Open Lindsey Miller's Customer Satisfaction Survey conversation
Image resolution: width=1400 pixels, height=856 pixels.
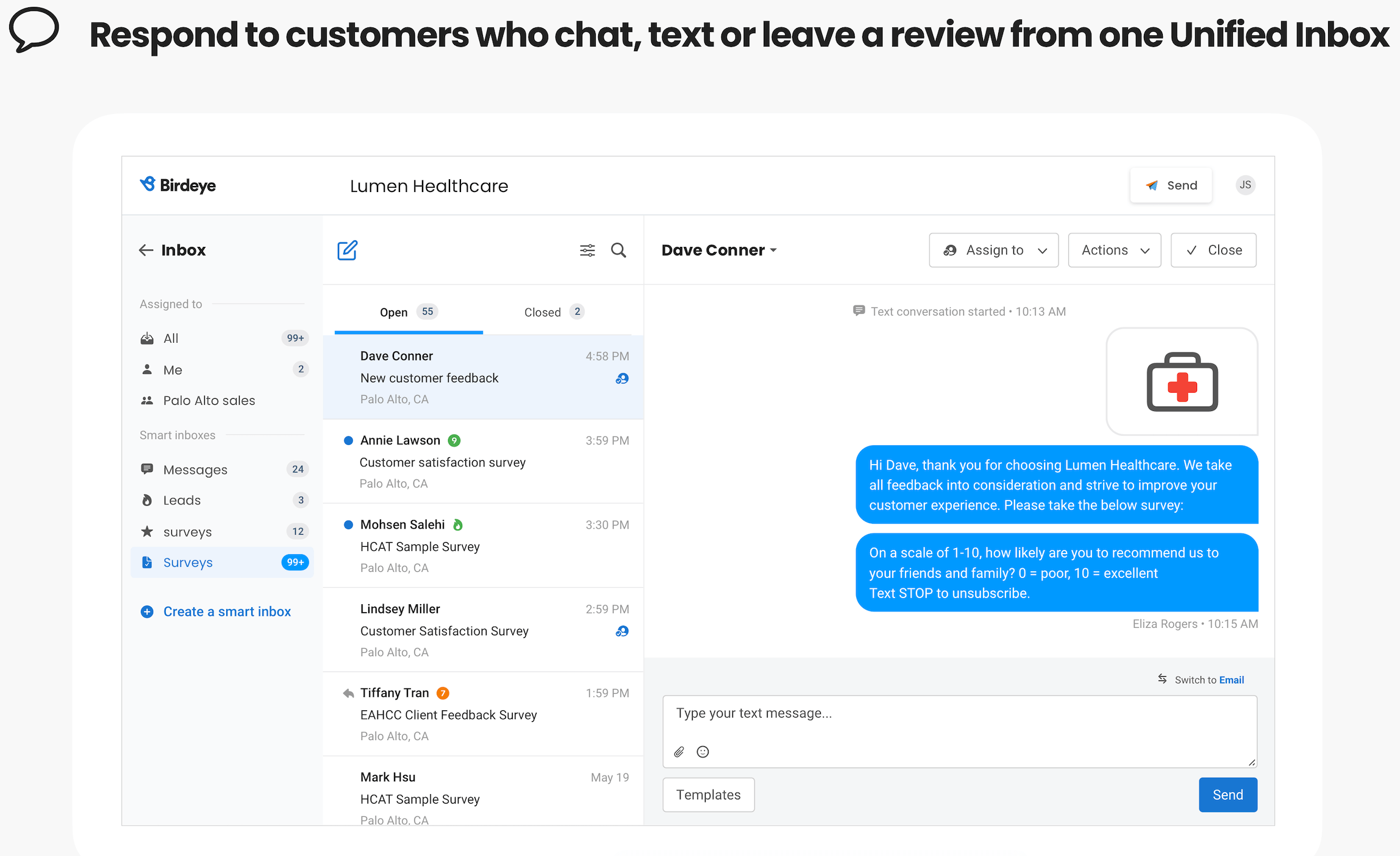point(484,630)
